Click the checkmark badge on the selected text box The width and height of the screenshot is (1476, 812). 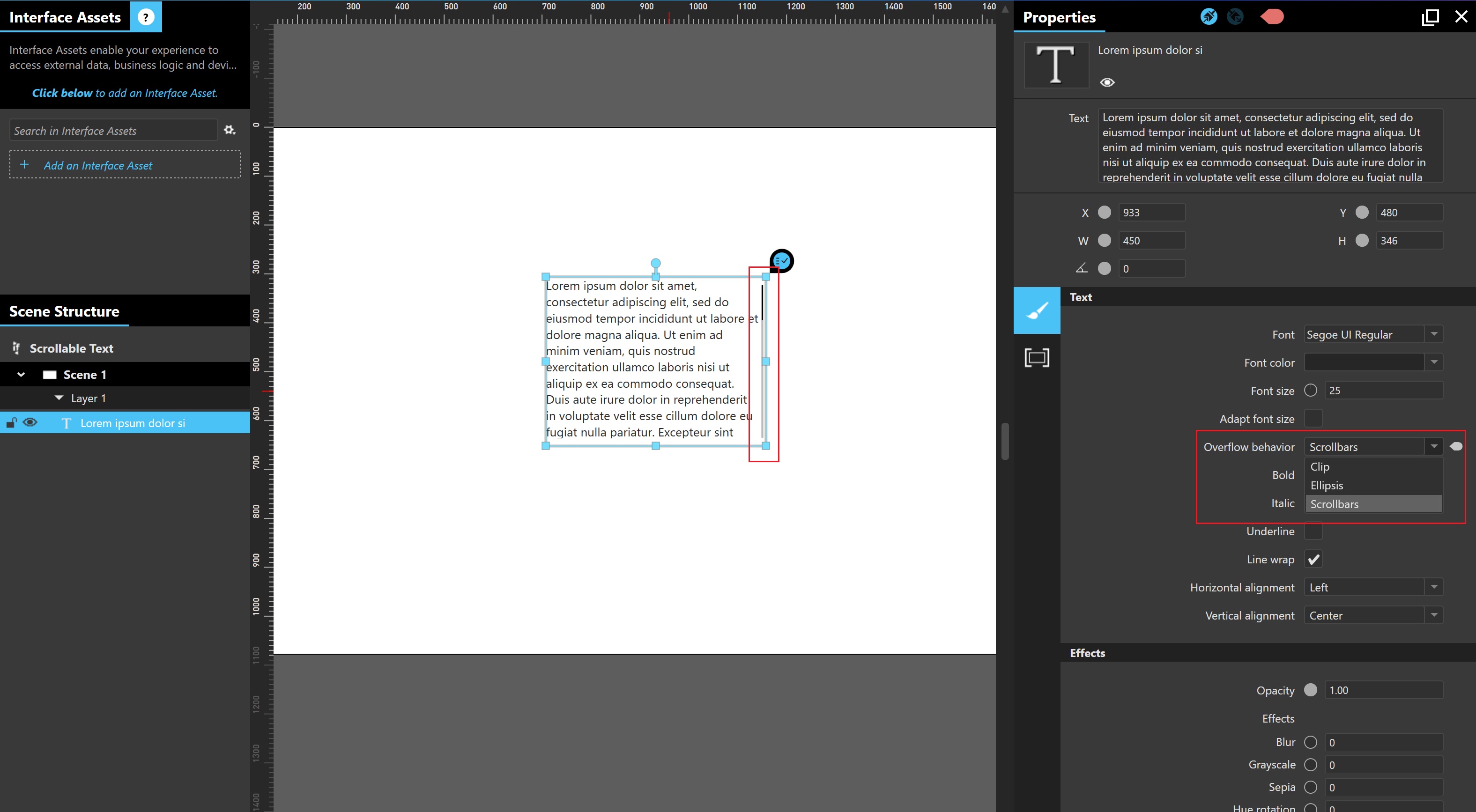[782, 260]
